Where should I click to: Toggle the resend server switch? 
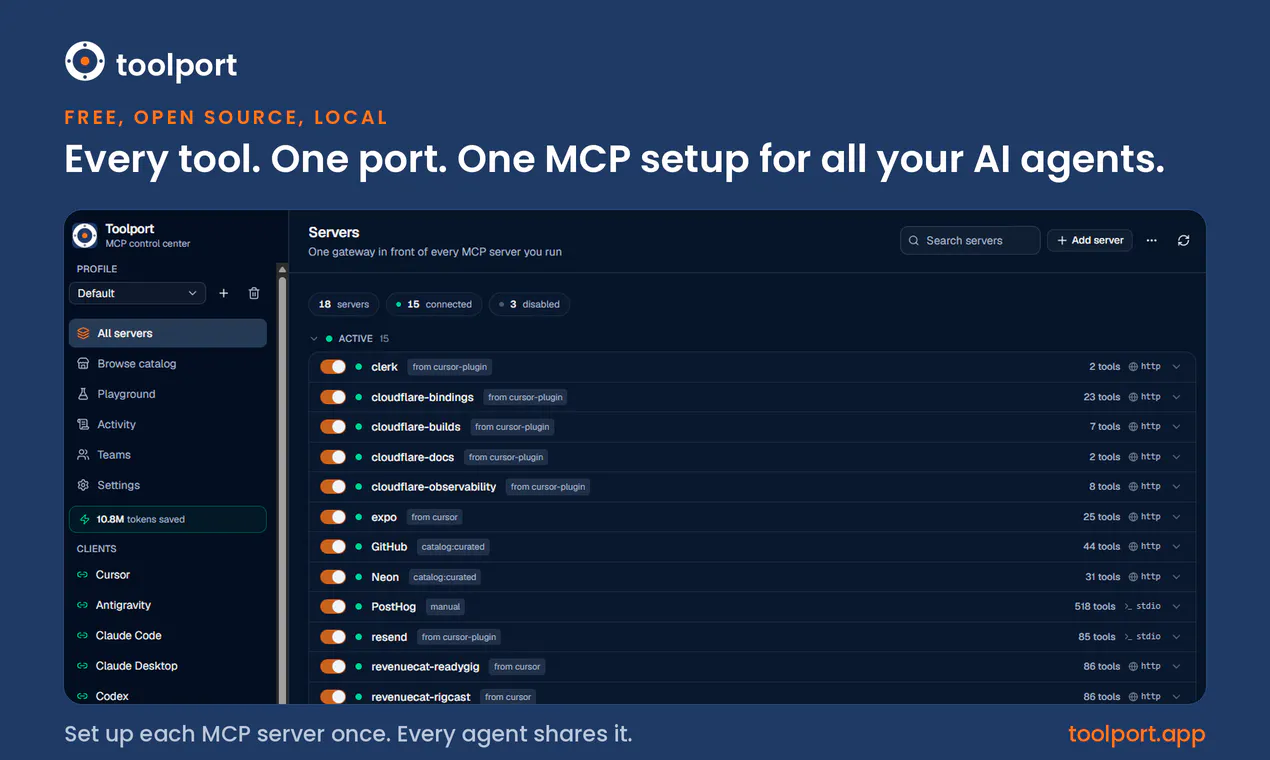point(333,637)
